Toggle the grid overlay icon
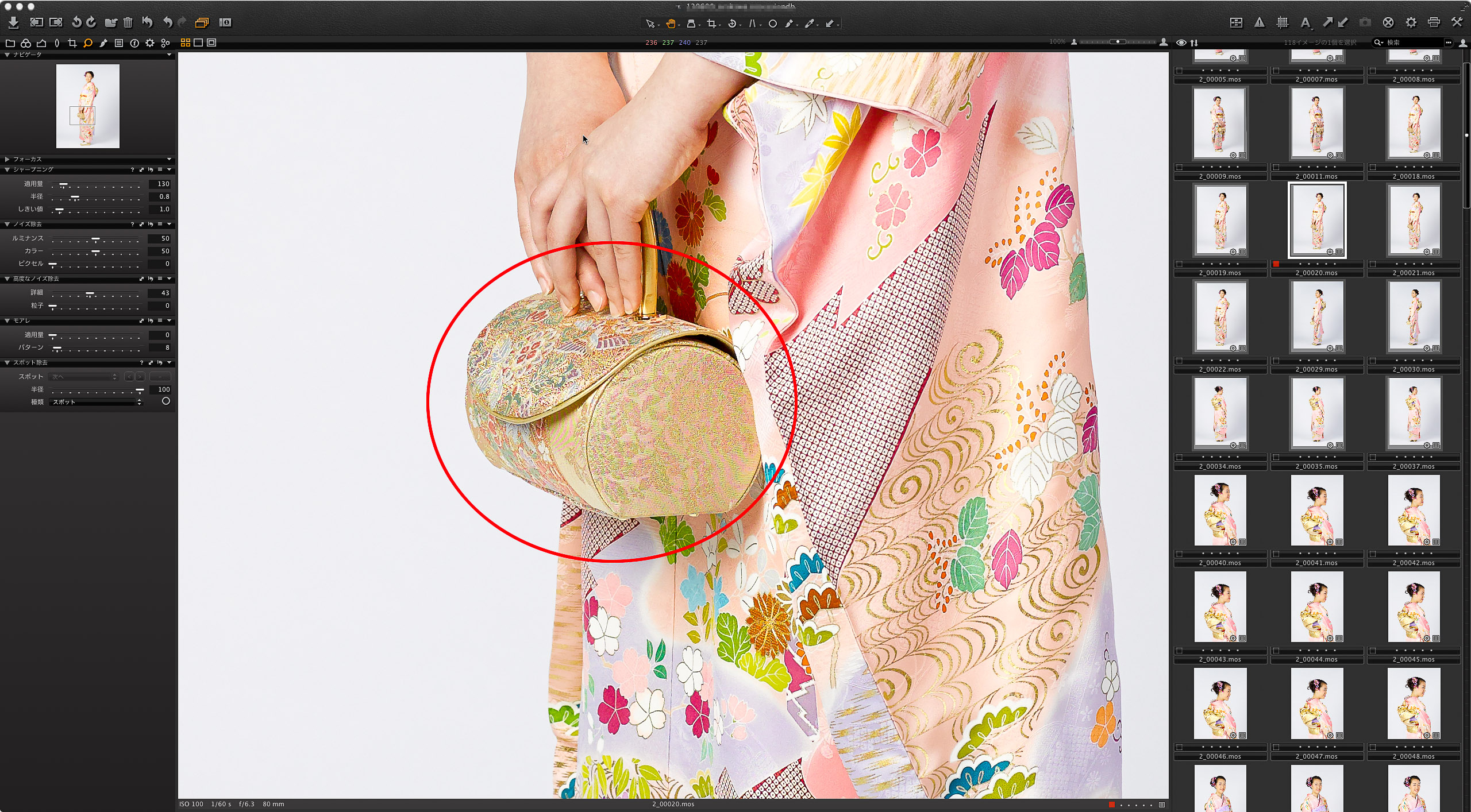 click(x=1282, y=22)
